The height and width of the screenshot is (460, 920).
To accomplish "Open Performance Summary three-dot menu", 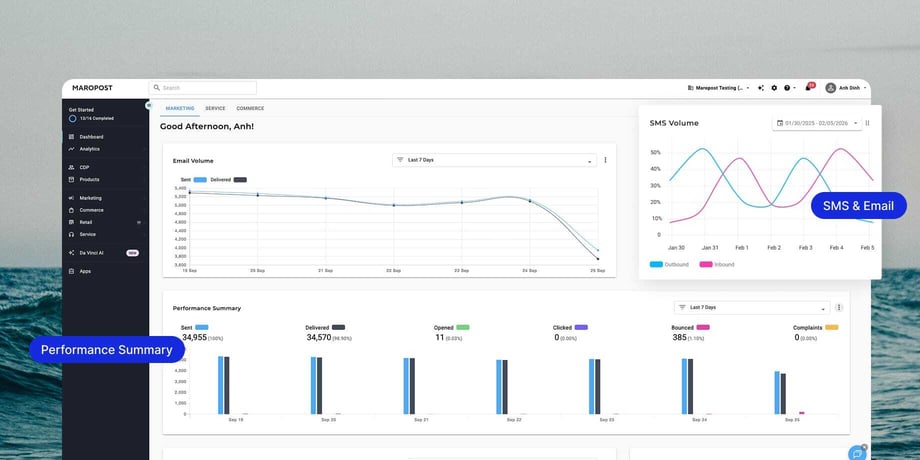I will tap(839, 307).
